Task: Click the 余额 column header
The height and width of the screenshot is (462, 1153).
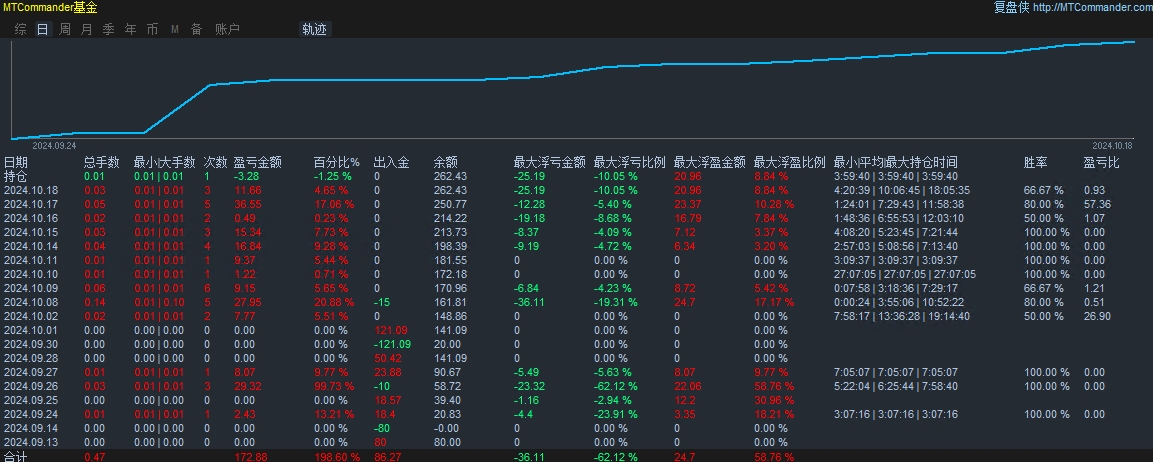Action: tap(446, 162)
